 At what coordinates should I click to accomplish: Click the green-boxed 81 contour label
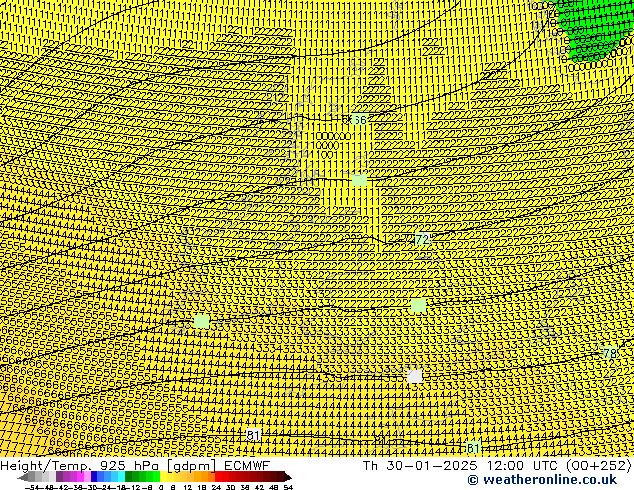pos(473,448)
